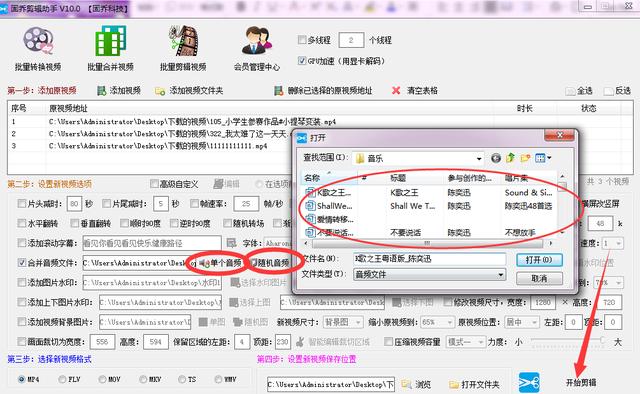640x394 pixels.
Task: Click 状态 table column header
Action: [x=589, y=108]
